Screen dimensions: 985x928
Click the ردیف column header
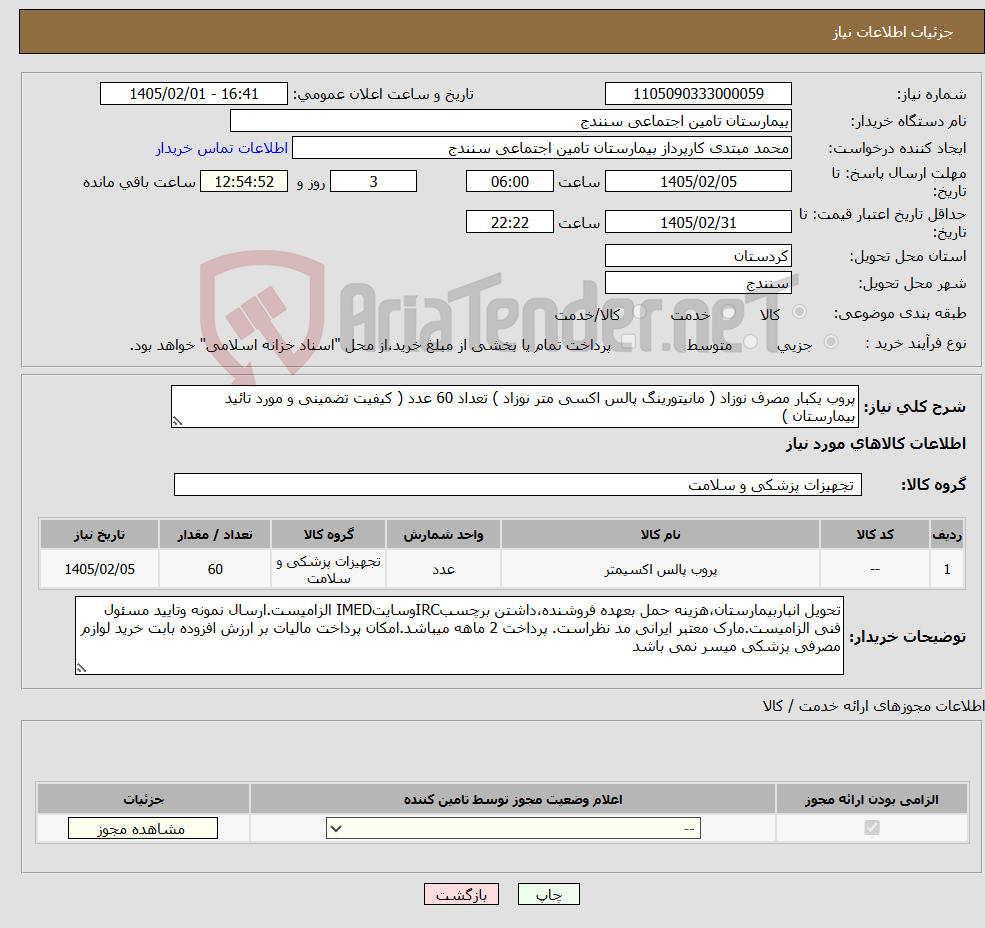pyautogui.click(x=947, y=534)
